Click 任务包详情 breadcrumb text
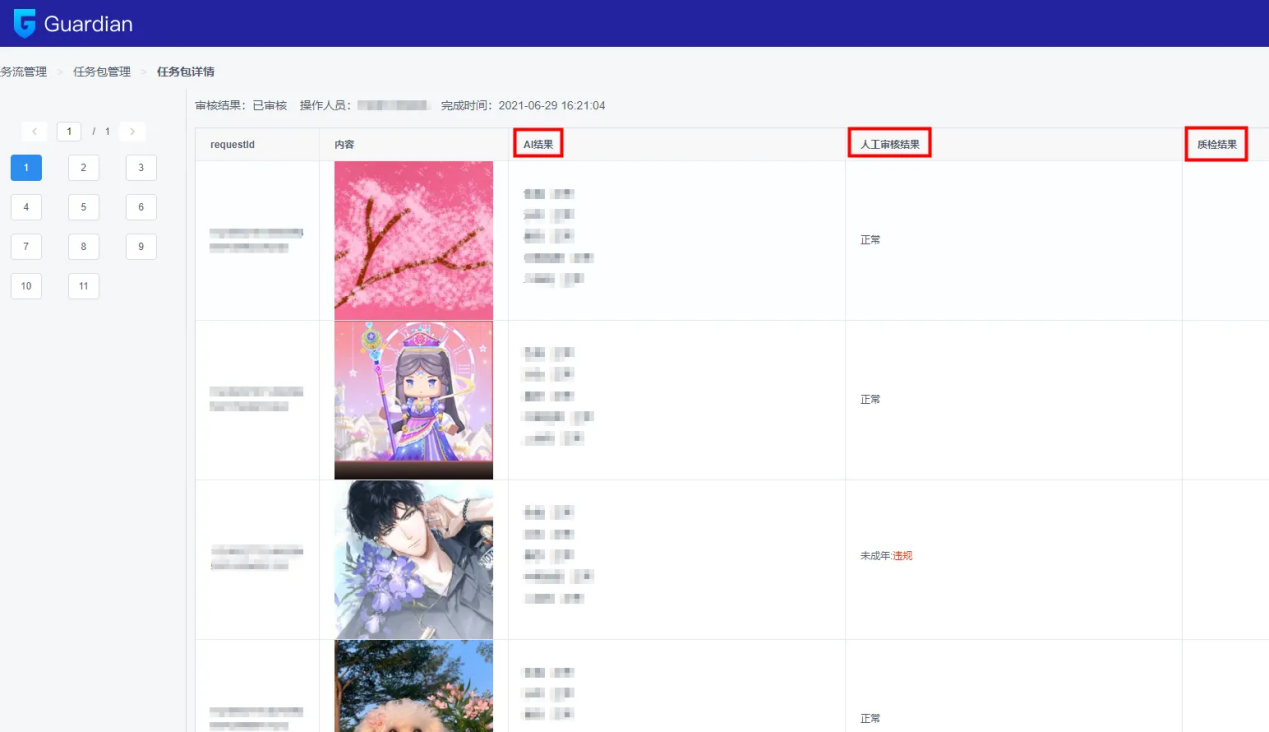 coord(186,72)
